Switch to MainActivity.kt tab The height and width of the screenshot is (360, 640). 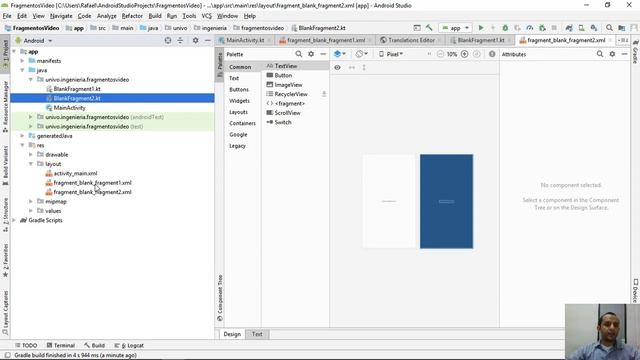[245, 40]
